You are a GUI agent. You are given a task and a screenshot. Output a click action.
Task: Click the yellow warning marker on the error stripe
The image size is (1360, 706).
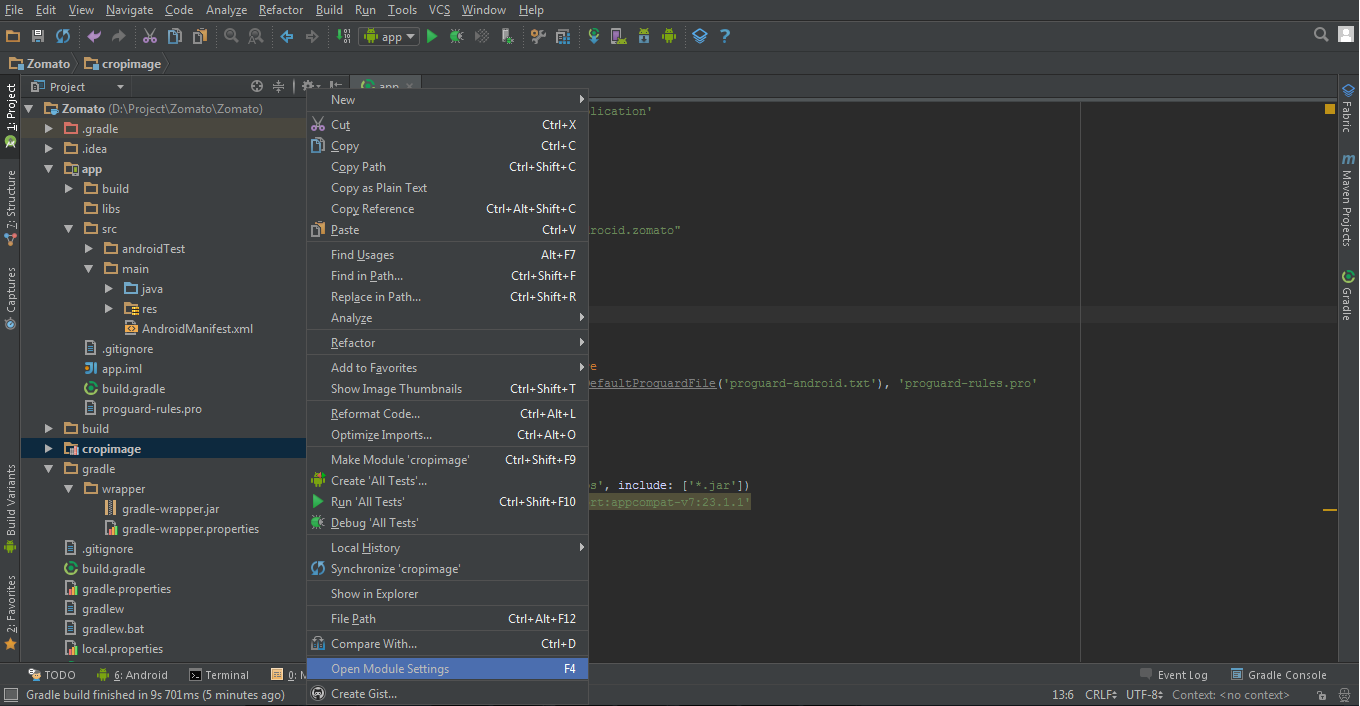pyautogui.click(x=1330, y=510)
